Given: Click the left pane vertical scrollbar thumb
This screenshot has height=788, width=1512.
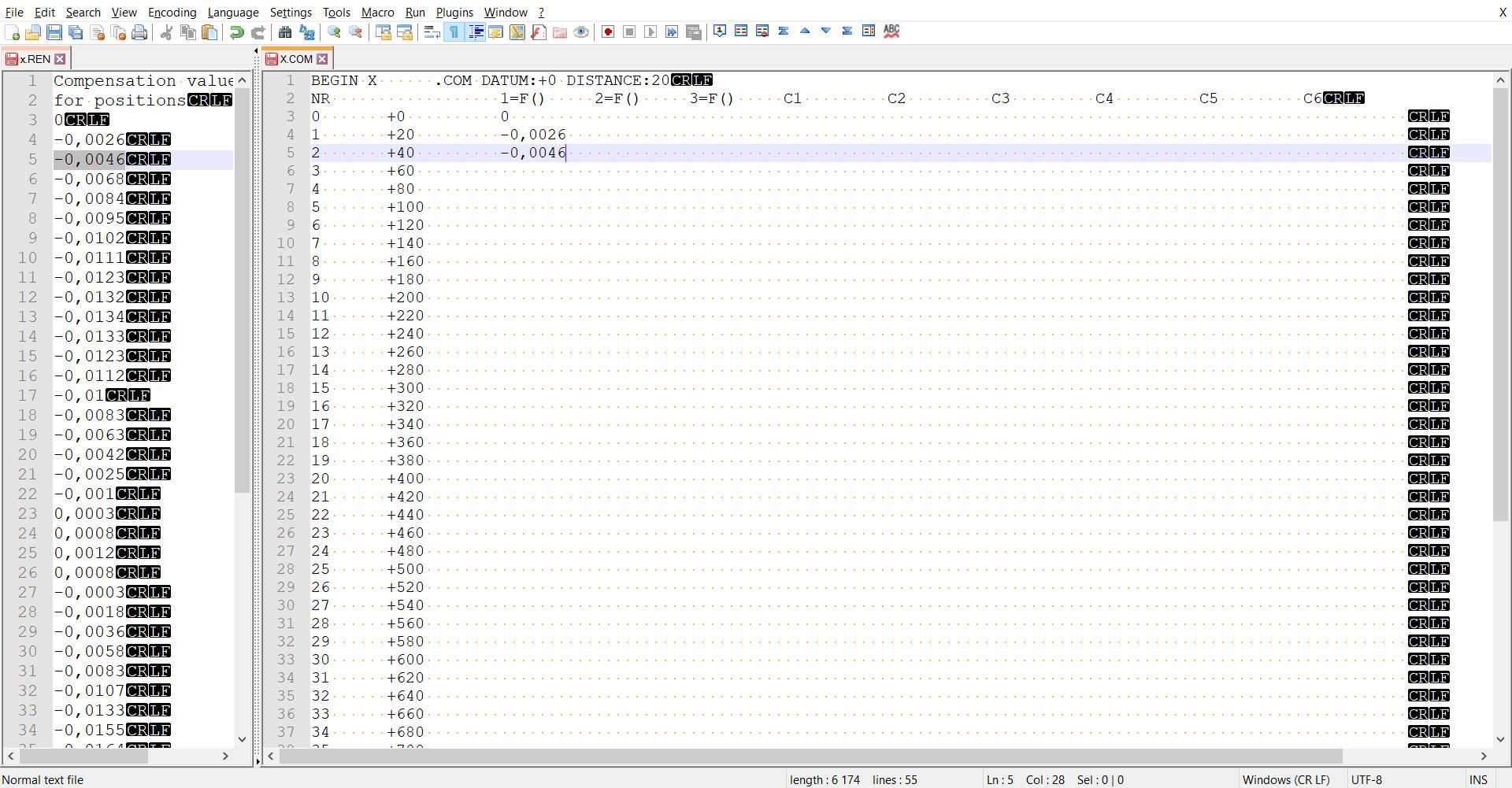Looking at the screenshot, I should click(x=242, y=290).
